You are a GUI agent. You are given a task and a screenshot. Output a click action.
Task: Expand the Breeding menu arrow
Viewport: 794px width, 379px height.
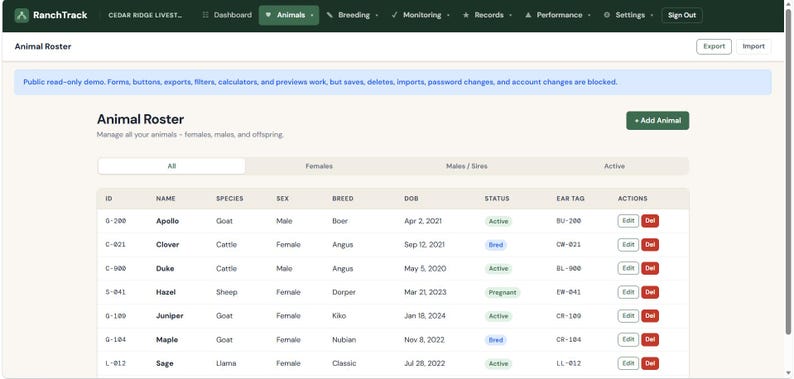tap(377, 16)
